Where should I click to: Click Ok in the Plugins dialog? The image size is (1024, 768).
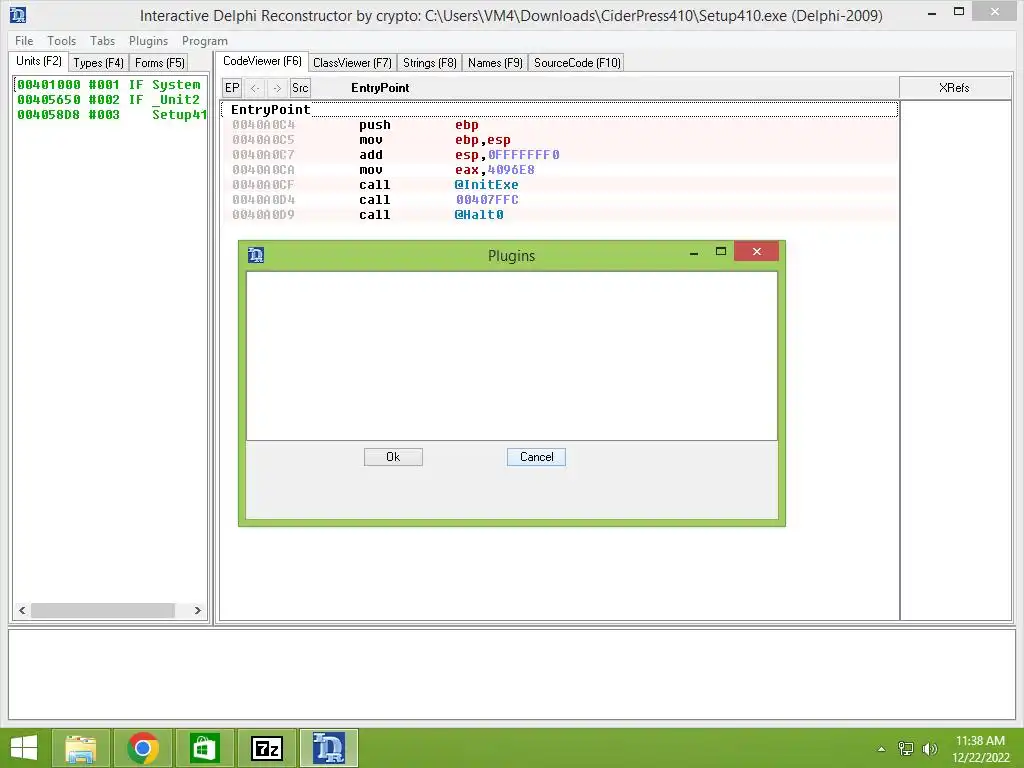(x=393, y=457)
